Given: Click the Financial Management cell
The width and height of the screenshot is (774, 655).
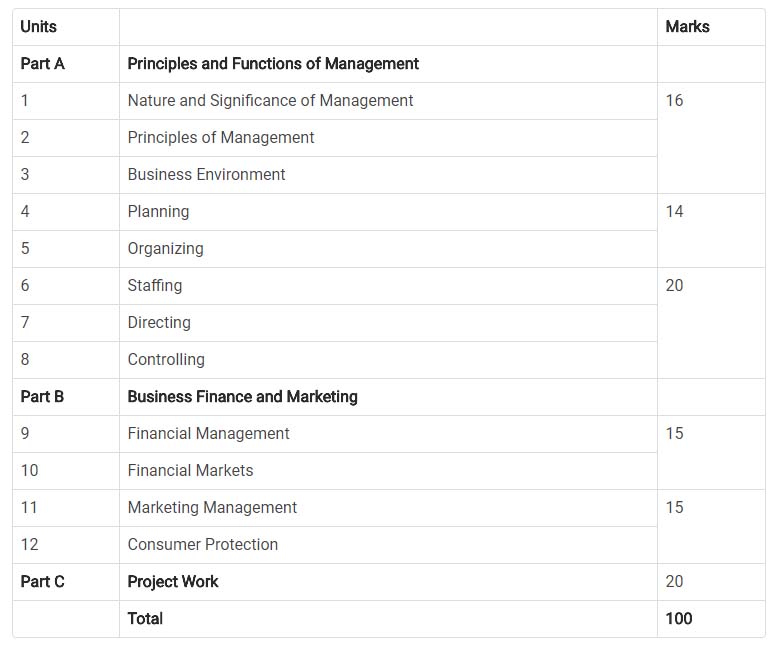Looking at the screenshot, I should 208,434.
